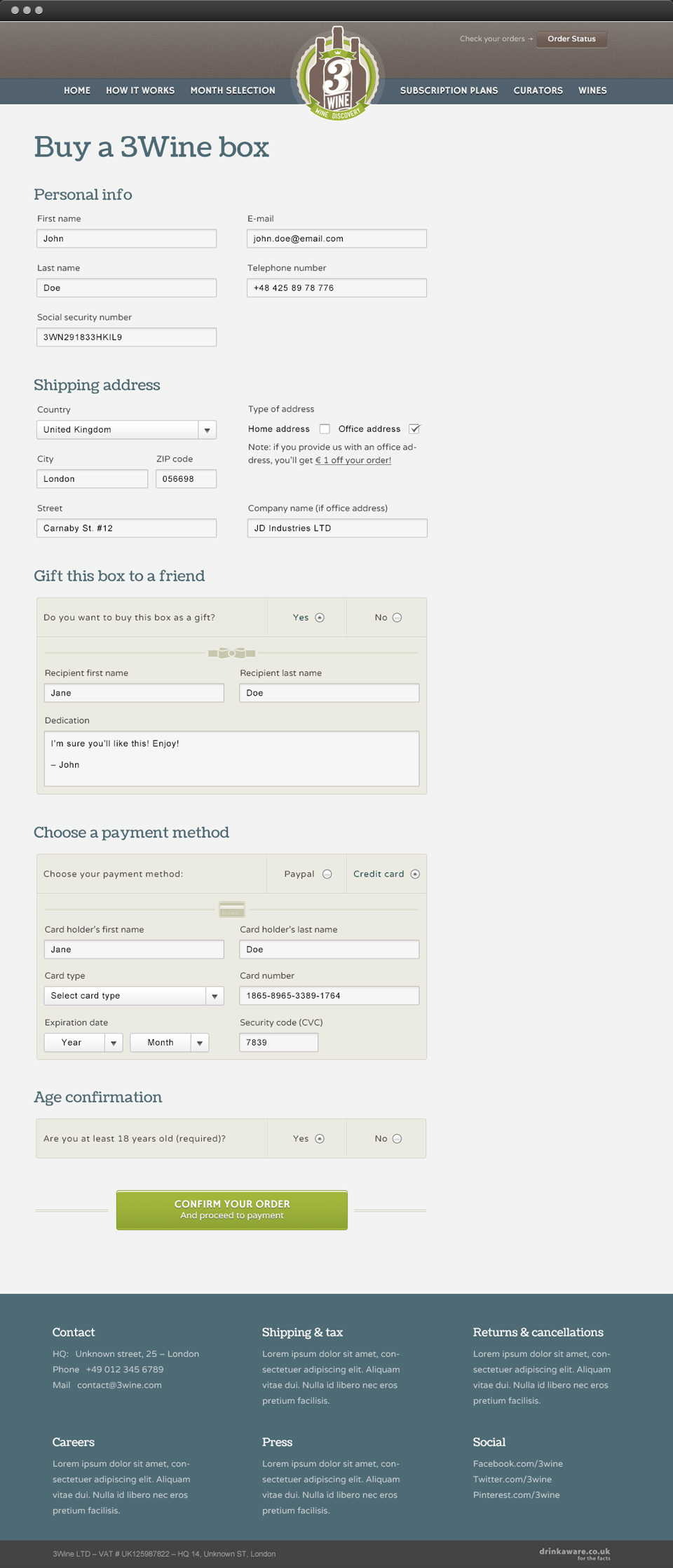Open MONTH SELECTION navigation item
The width and height of the screenshot is (673, 1568).
pos(233,90)
